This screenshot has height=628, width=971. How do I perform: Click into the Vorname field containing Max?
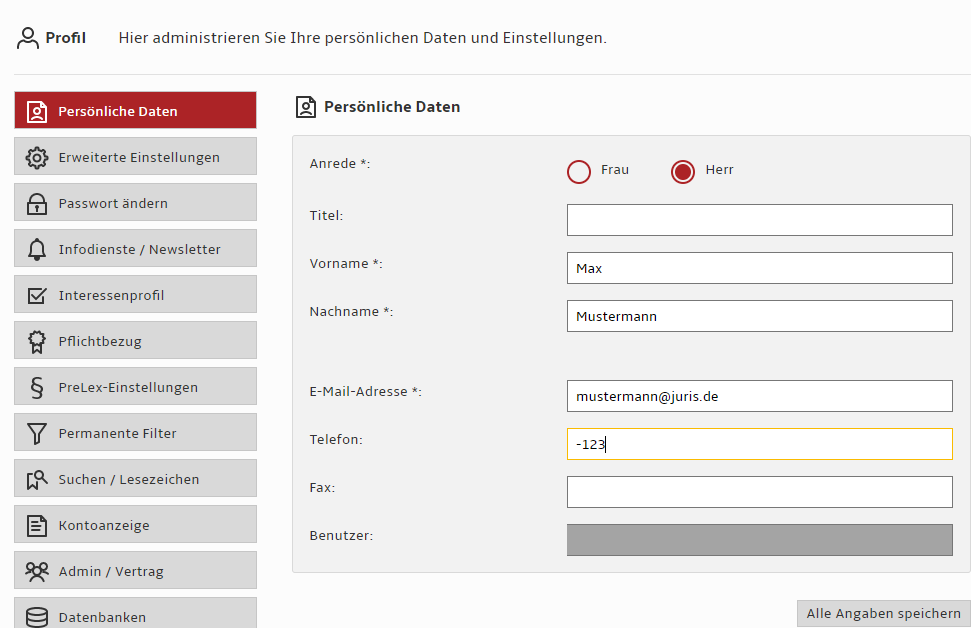click(759, 268)
